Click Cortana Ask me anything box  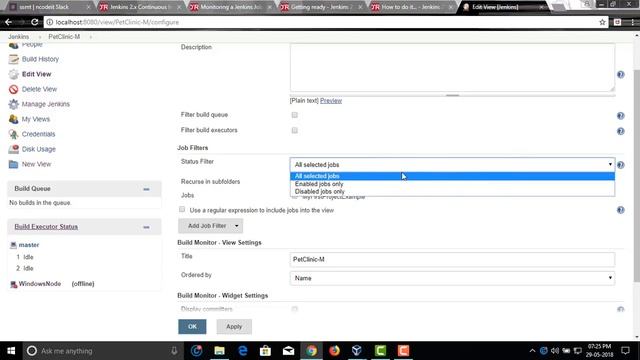tap(102, 351)
